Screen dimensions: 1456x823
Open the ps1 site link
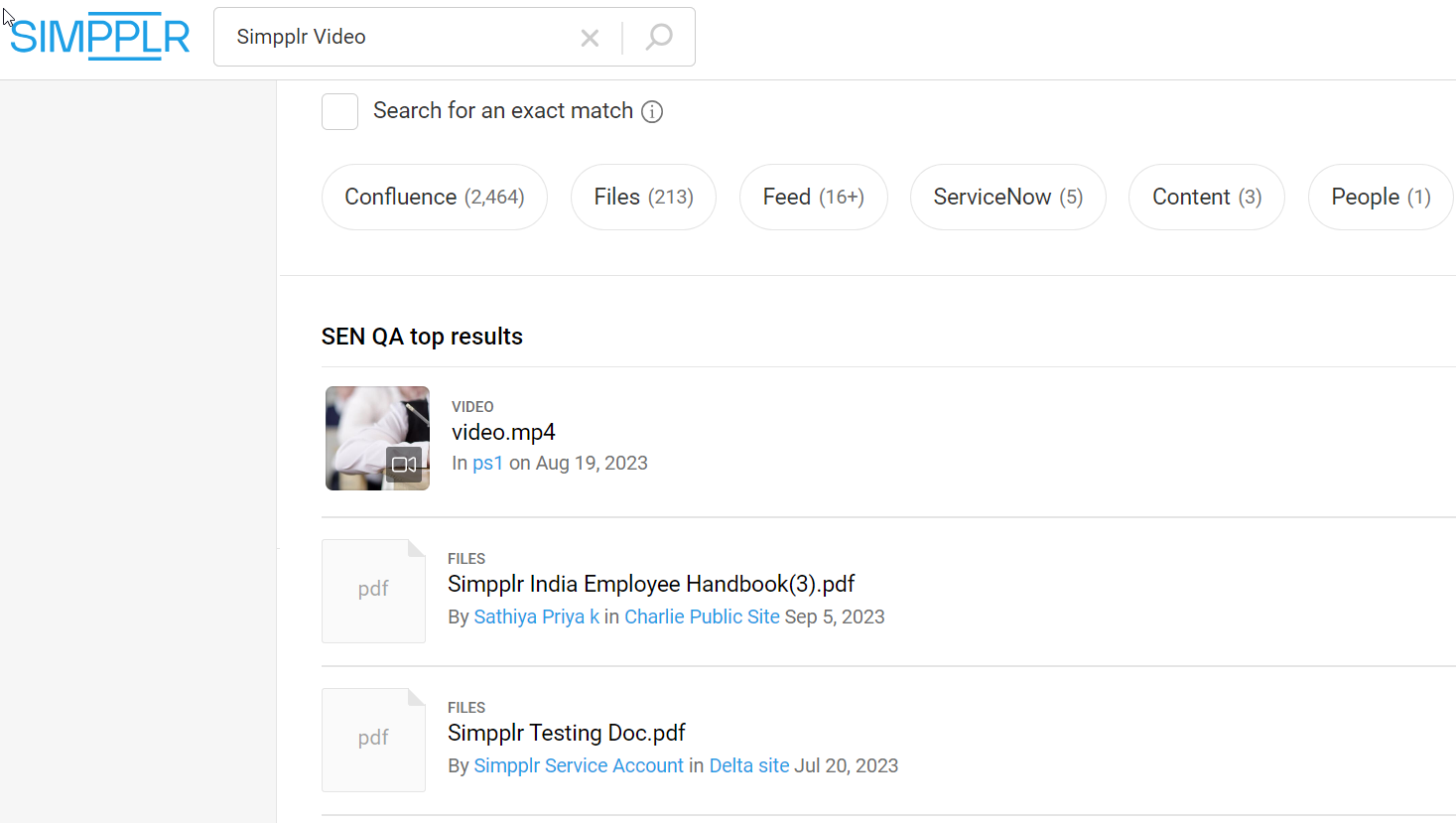(487, 463)
